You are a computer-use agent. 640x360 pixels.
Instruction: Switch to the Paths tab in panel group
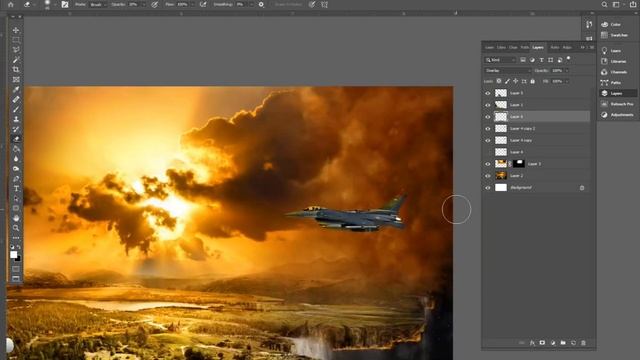pos(525,47)
